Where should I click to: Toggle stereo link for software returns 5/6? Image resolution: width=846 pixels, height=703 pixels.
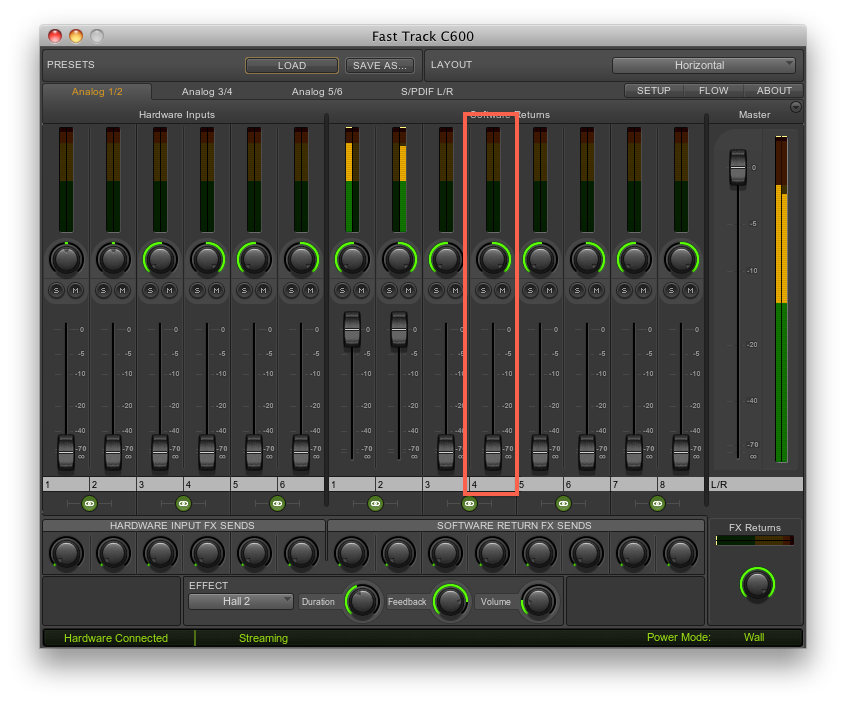pyautogui.click(x=563, y=503)
